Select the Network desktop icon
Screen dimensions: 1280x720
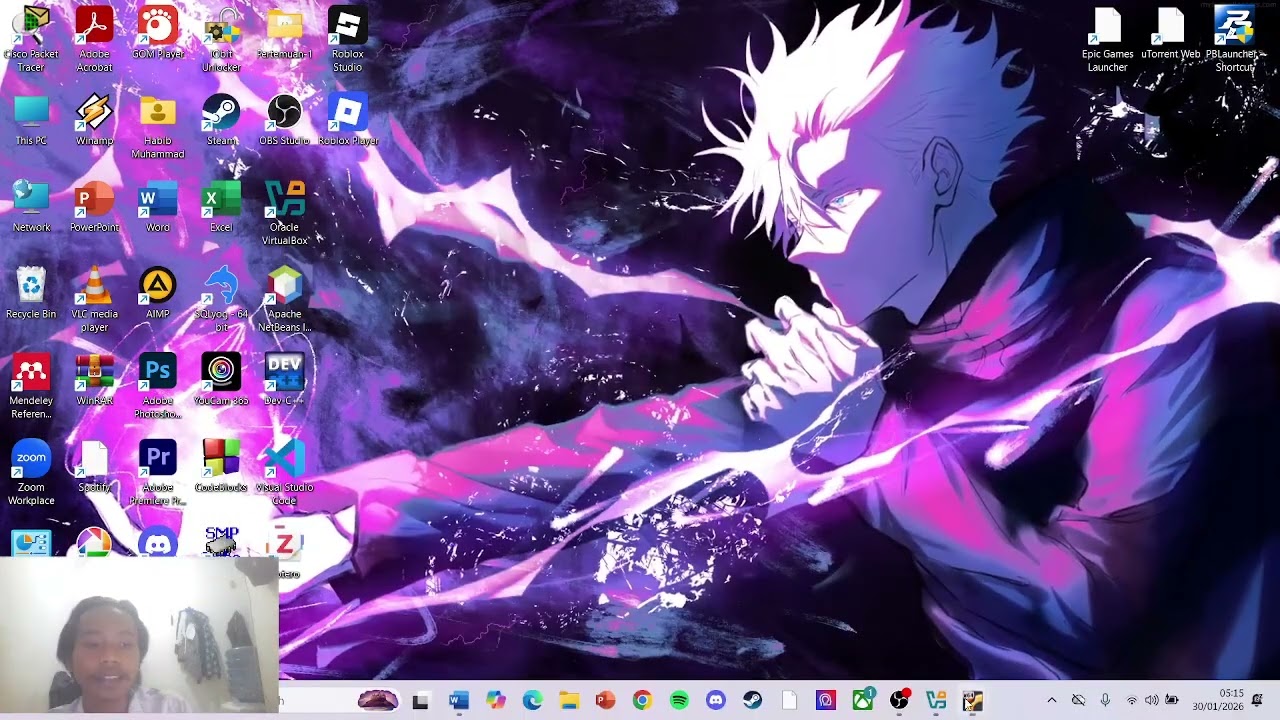pyautogui.click(x=31, y=207)
